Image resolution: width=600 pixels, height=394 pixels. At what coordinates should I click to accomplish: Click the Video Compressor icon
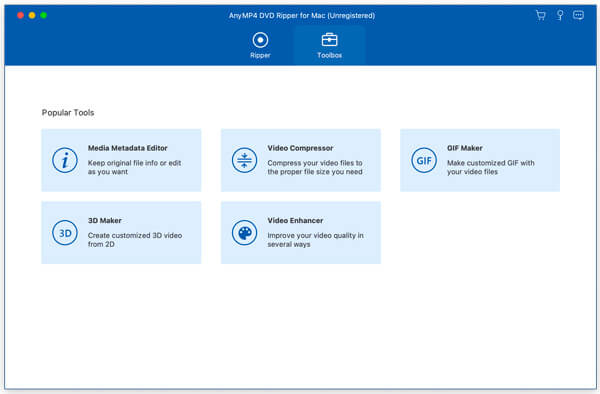coord(244,160)
